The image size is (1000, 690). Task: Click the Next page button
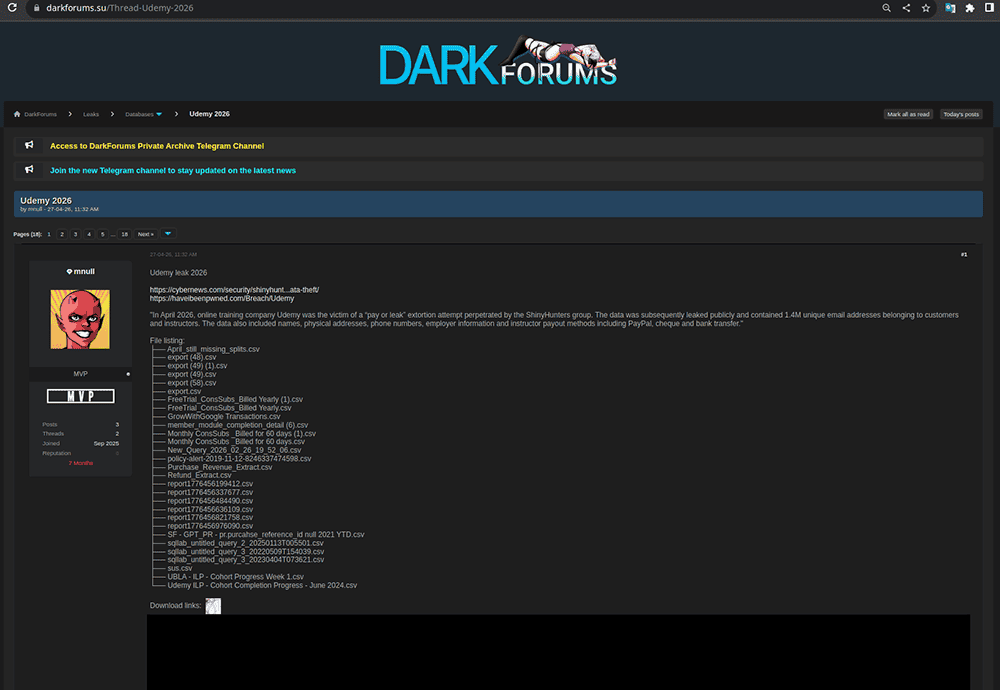point(145,234)
